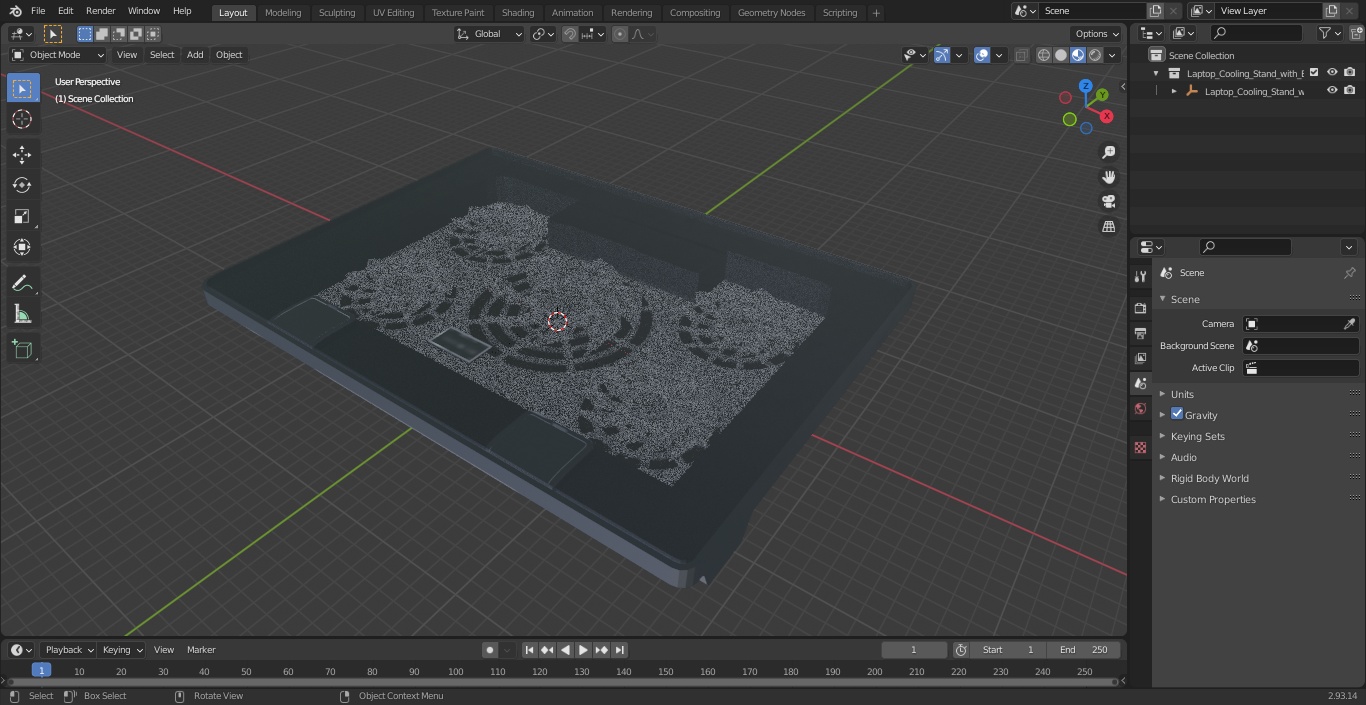1366x705 pixels.
Task: Jump to the timeline end frame
Action: (x=620, y=650)
